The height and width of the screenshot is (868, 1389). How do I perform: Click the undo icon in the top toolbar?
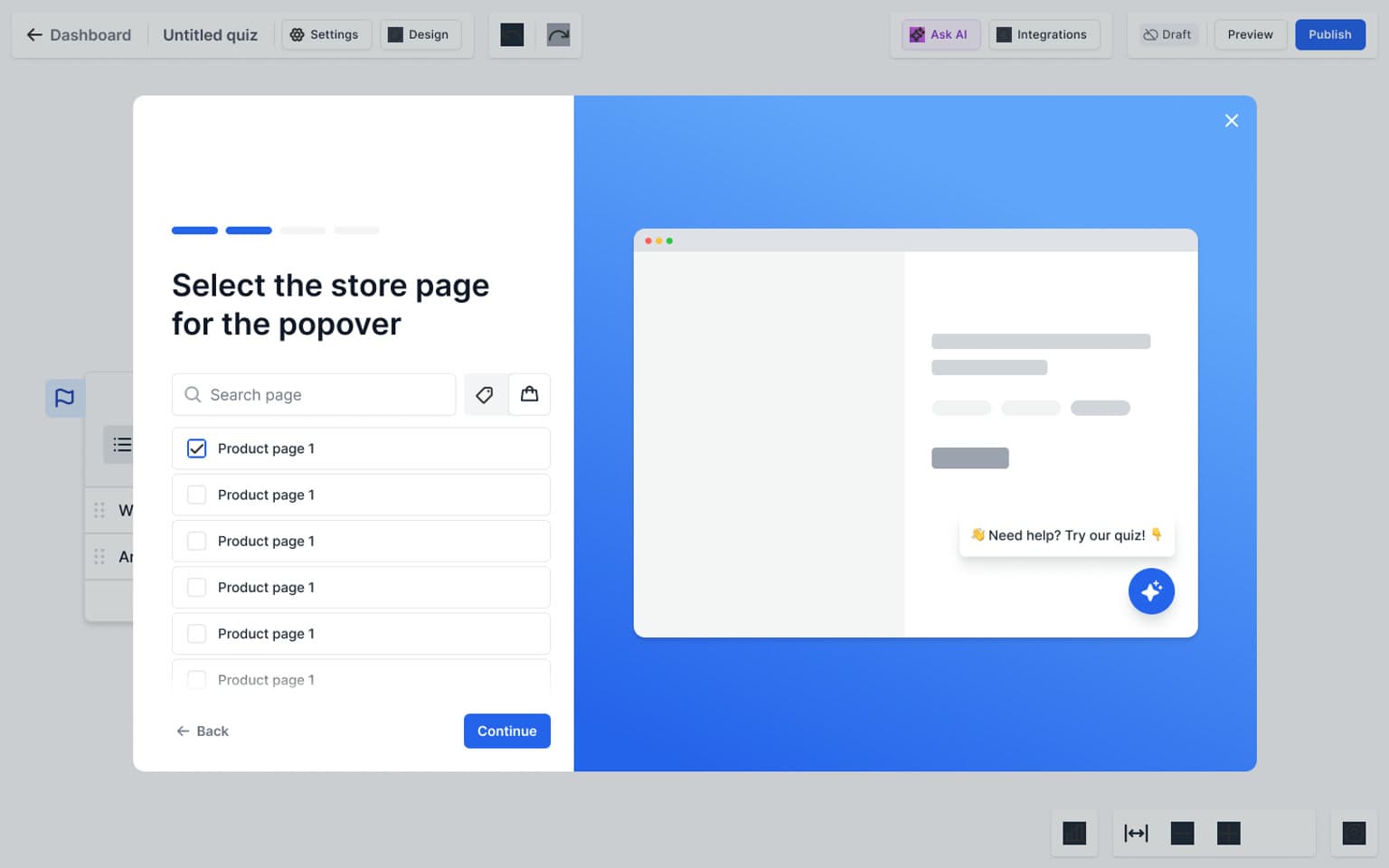[512, 35]
